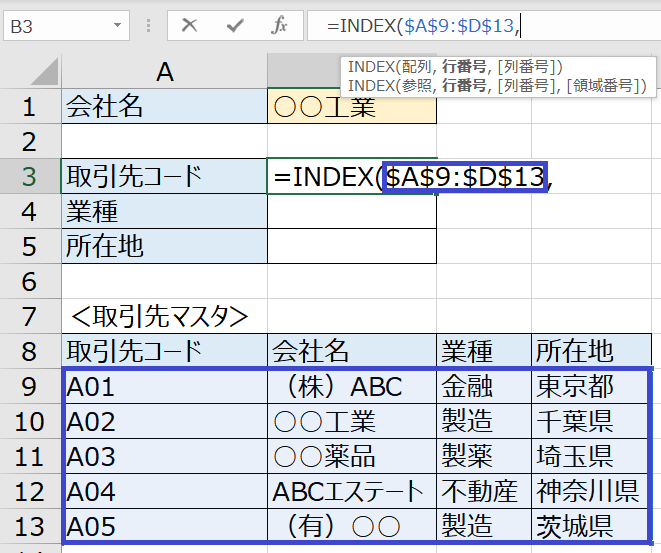
Task: Click the second INDEX(参照 syntax tooltip line
Action: click(497, 86)
